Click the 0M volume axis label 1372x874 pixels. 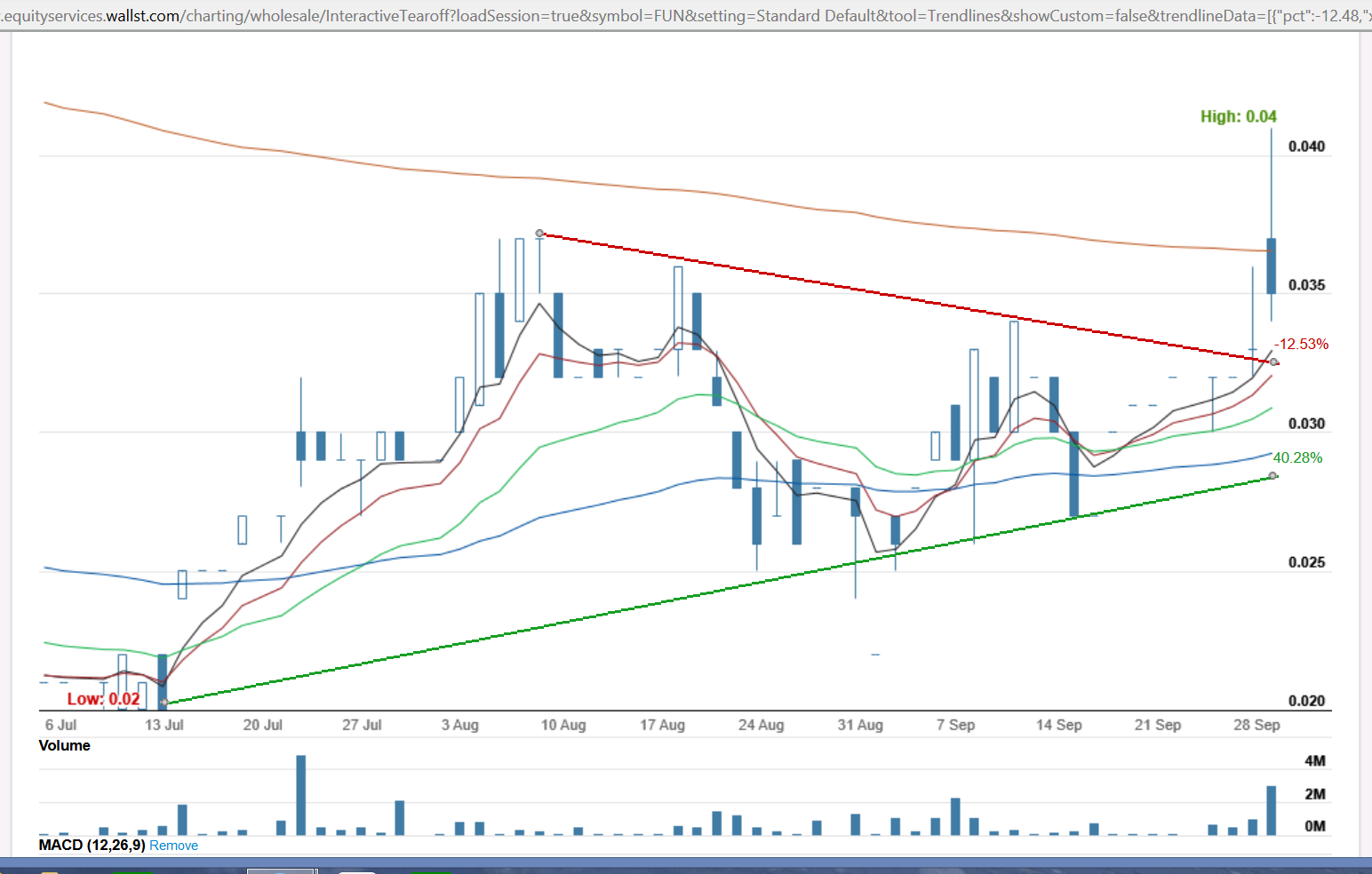click(x=1315, y=826)
